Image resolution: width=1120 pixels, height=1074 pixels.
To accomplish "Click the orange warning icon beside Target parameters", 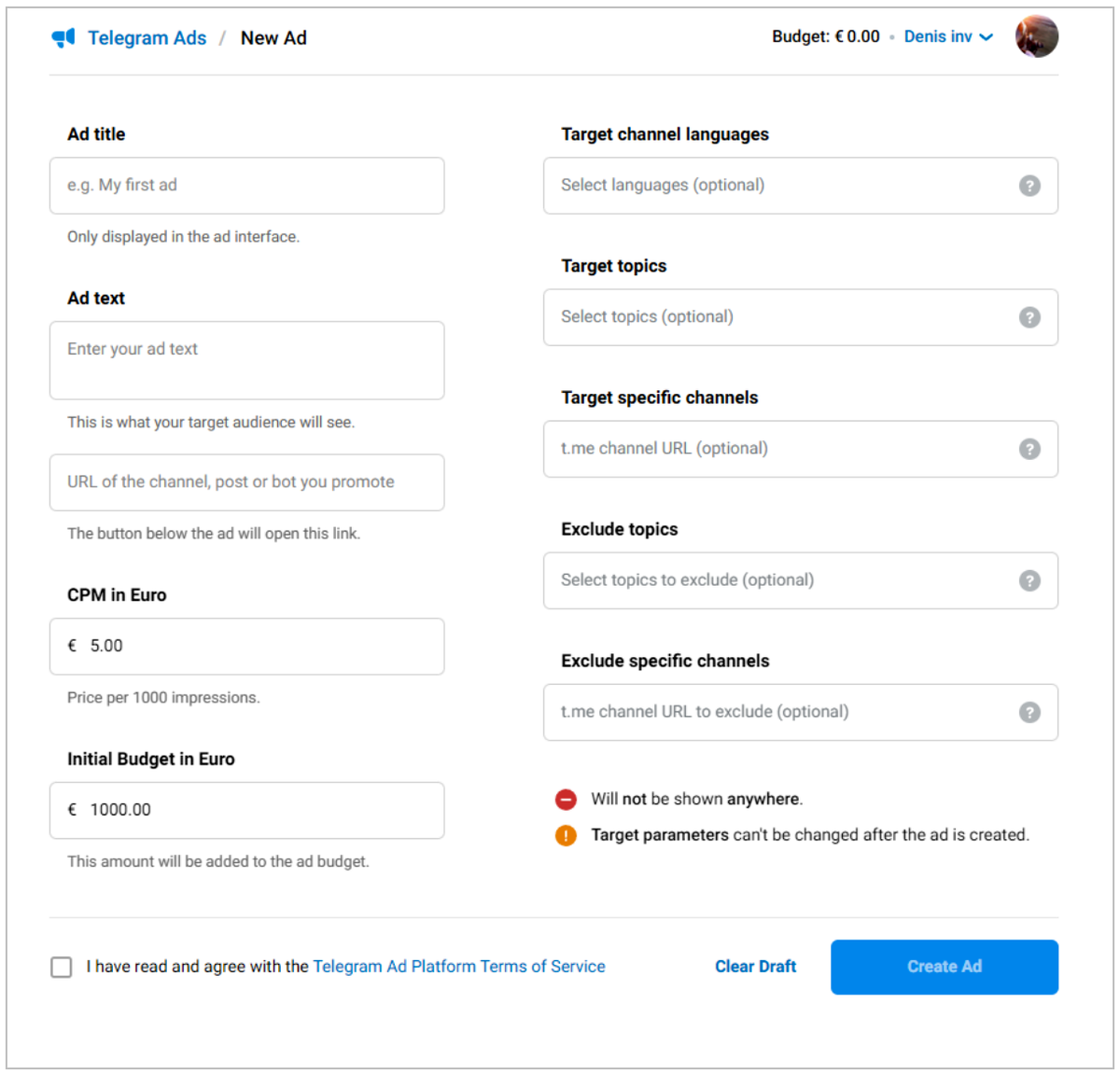I will (566, 835).
